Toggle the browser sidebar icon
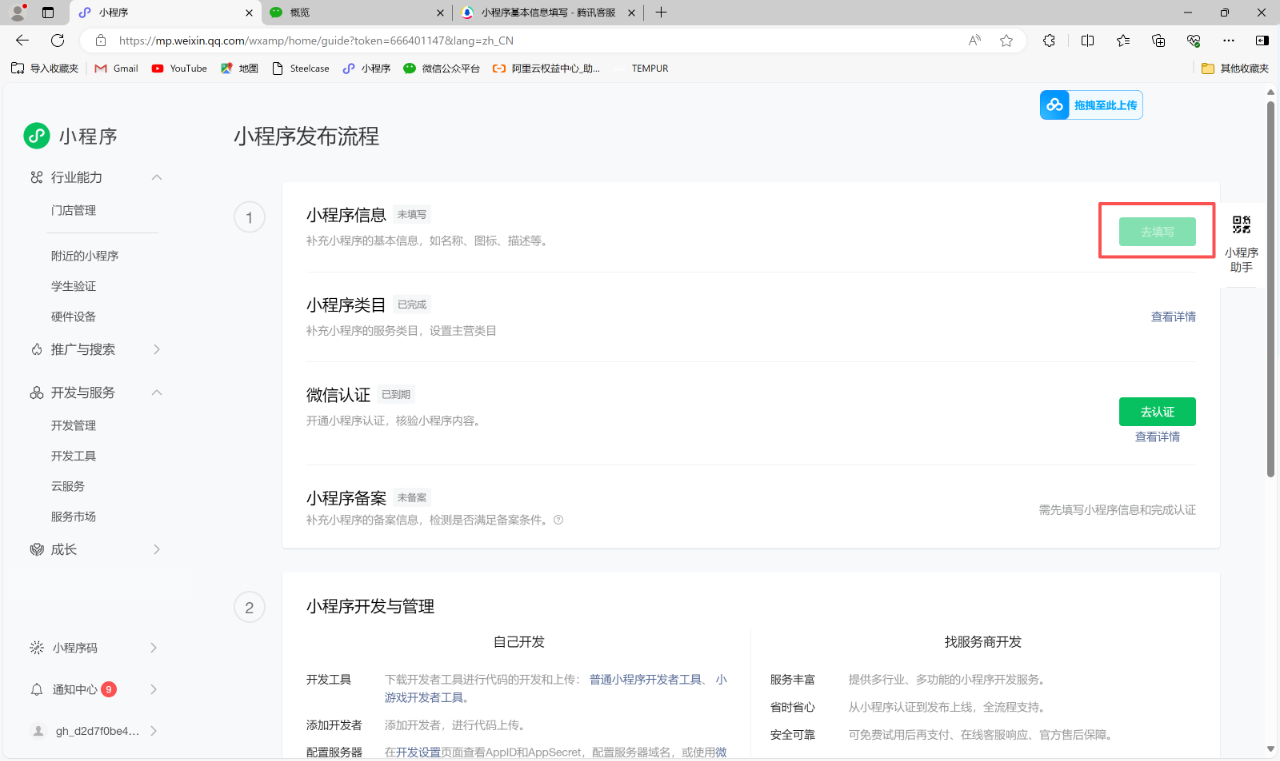The height and width of the screenshot is (761, 1280). tap(1261, 41)
